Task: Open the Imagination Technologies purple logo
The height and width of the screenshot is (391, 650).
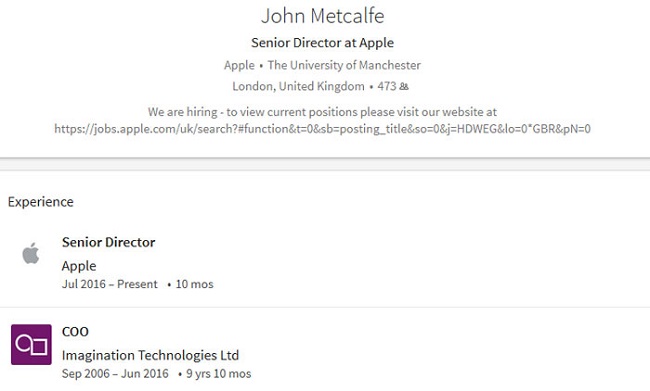Action: coord(32,345)
